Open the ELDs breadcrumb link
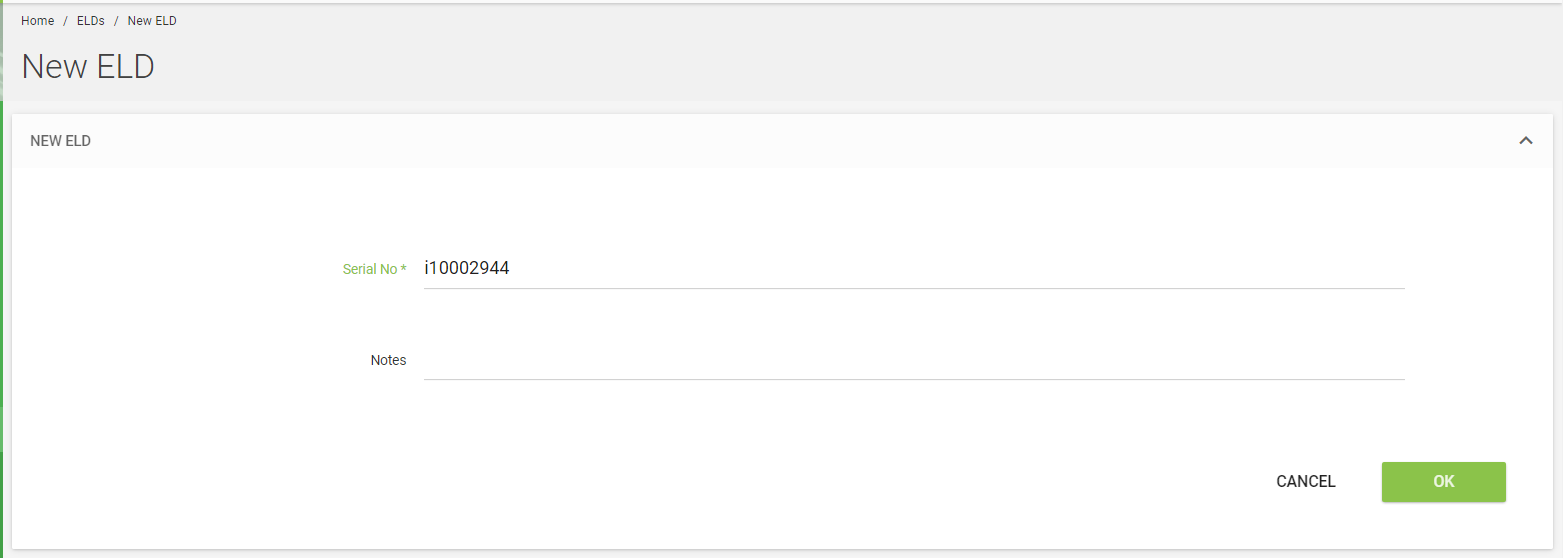Image resolution: width=1563 pixels, height=558 pixels. (91, 21)
